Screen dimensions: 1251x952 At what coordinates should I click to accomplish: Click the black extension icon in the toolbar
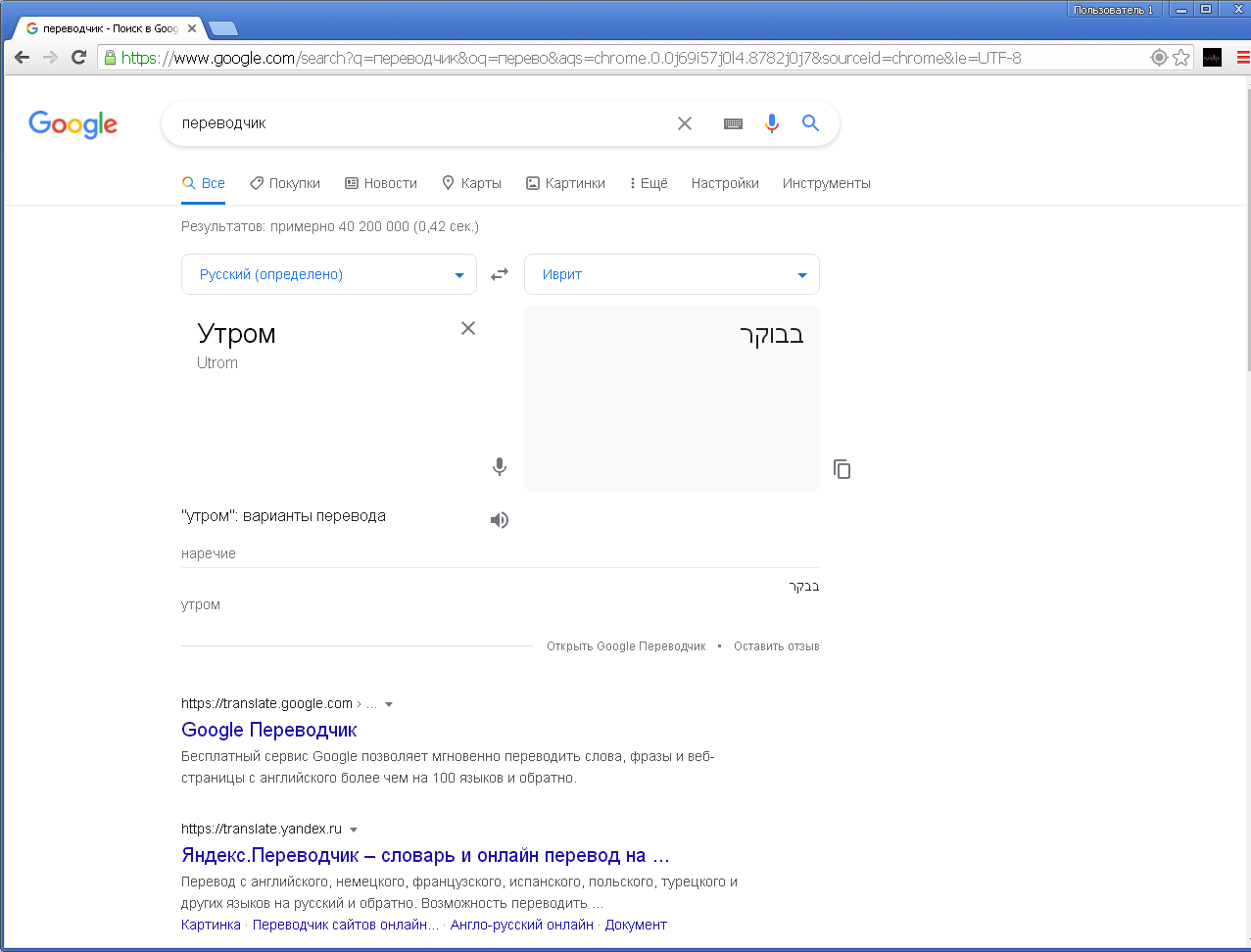pyautogui.click(x=1213, y=58)
